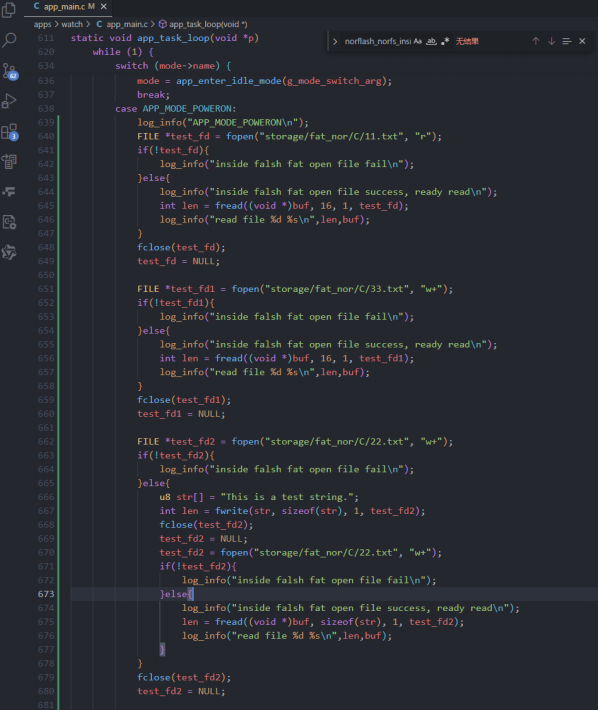
Task: Open the Remote Explorer-like document transfer icon
Action: (x=9, y=161)
